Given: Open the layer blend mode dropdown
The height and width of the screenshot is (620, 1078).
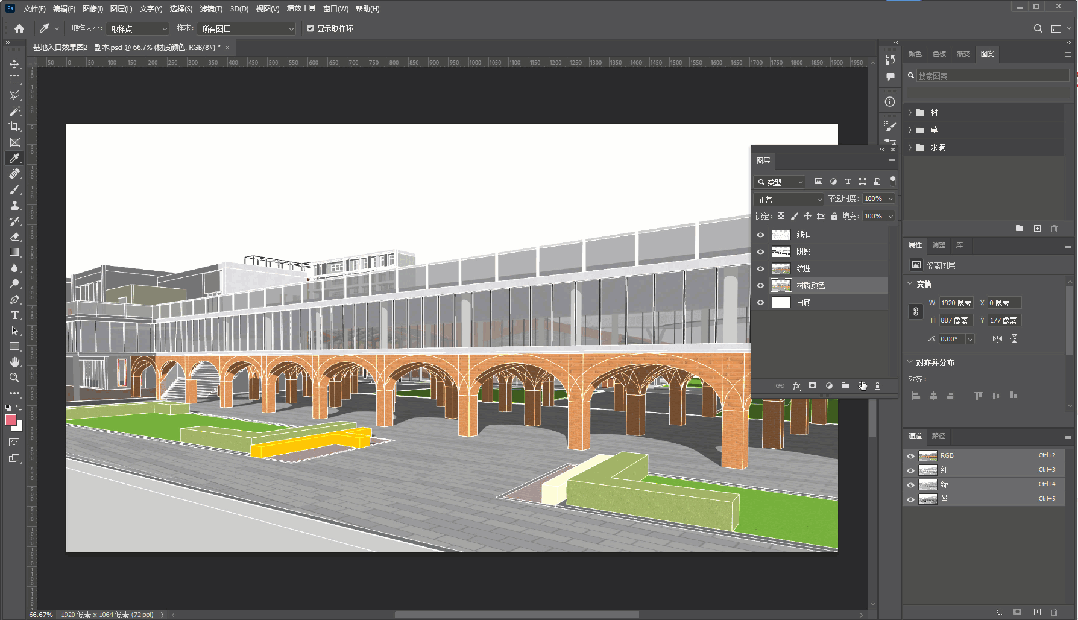Looking at the screenshot, I should click(x=789, y=199).
